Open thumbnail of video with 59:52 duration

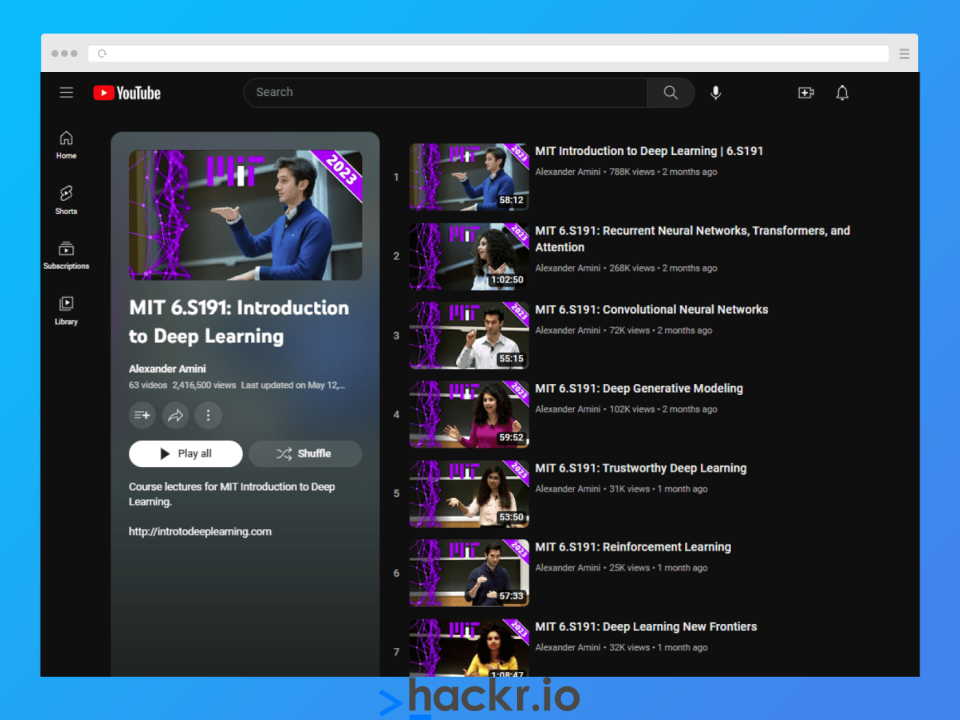point(469,414)
